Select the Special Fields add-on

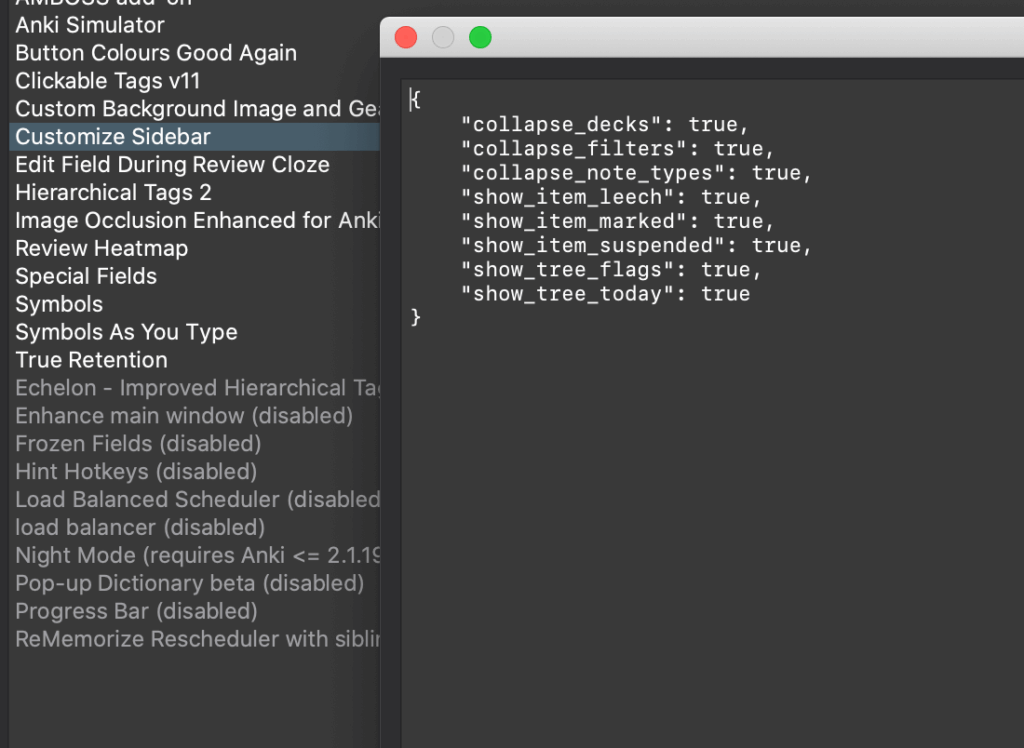[x=195, y=276]
